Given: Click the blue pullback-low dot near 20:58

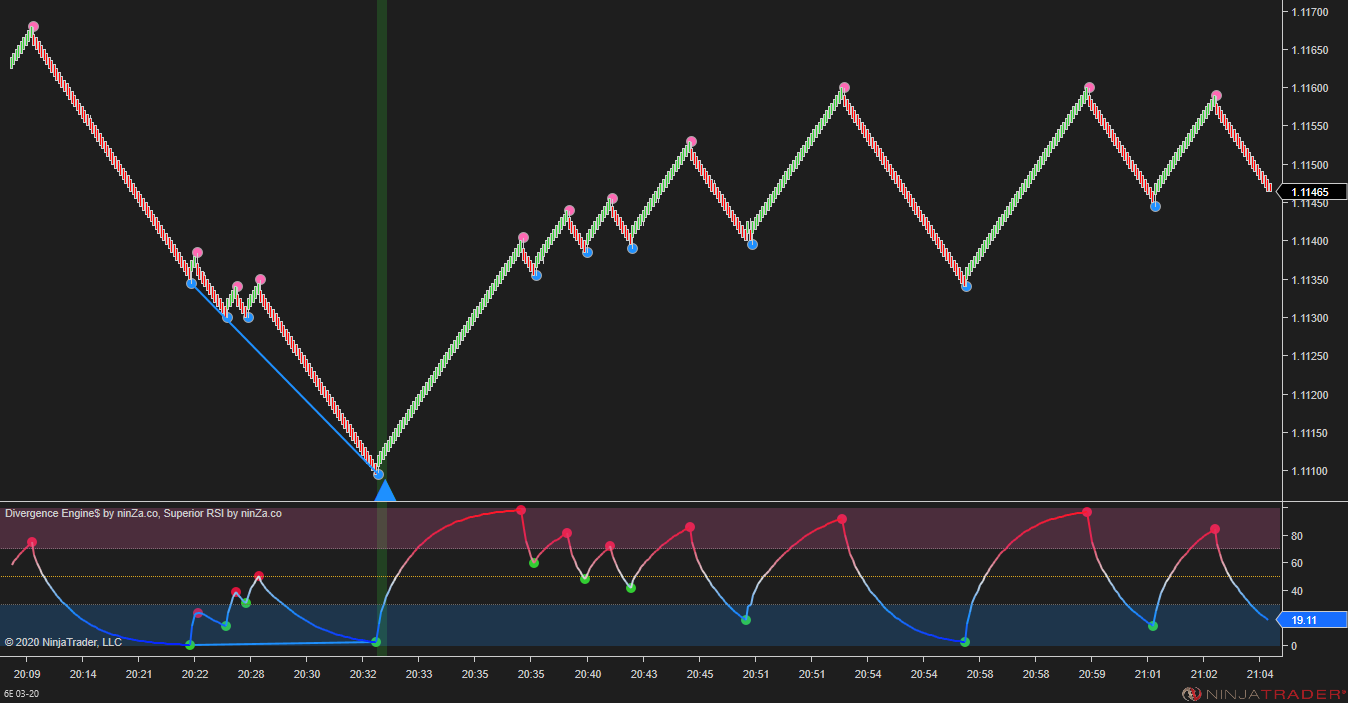Looking at the screenshot, I should point(966,286).
